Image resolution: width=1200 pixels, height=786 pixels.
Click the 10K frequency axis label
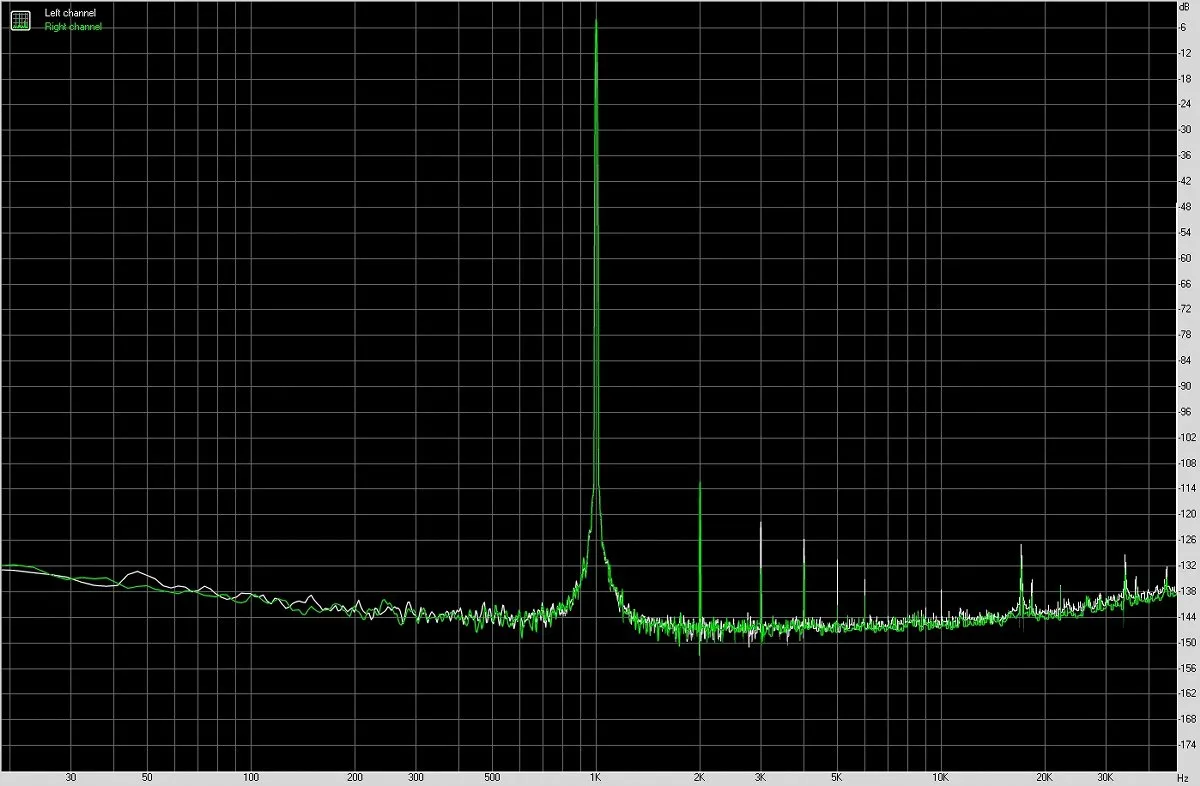click(x=941, y=777)
